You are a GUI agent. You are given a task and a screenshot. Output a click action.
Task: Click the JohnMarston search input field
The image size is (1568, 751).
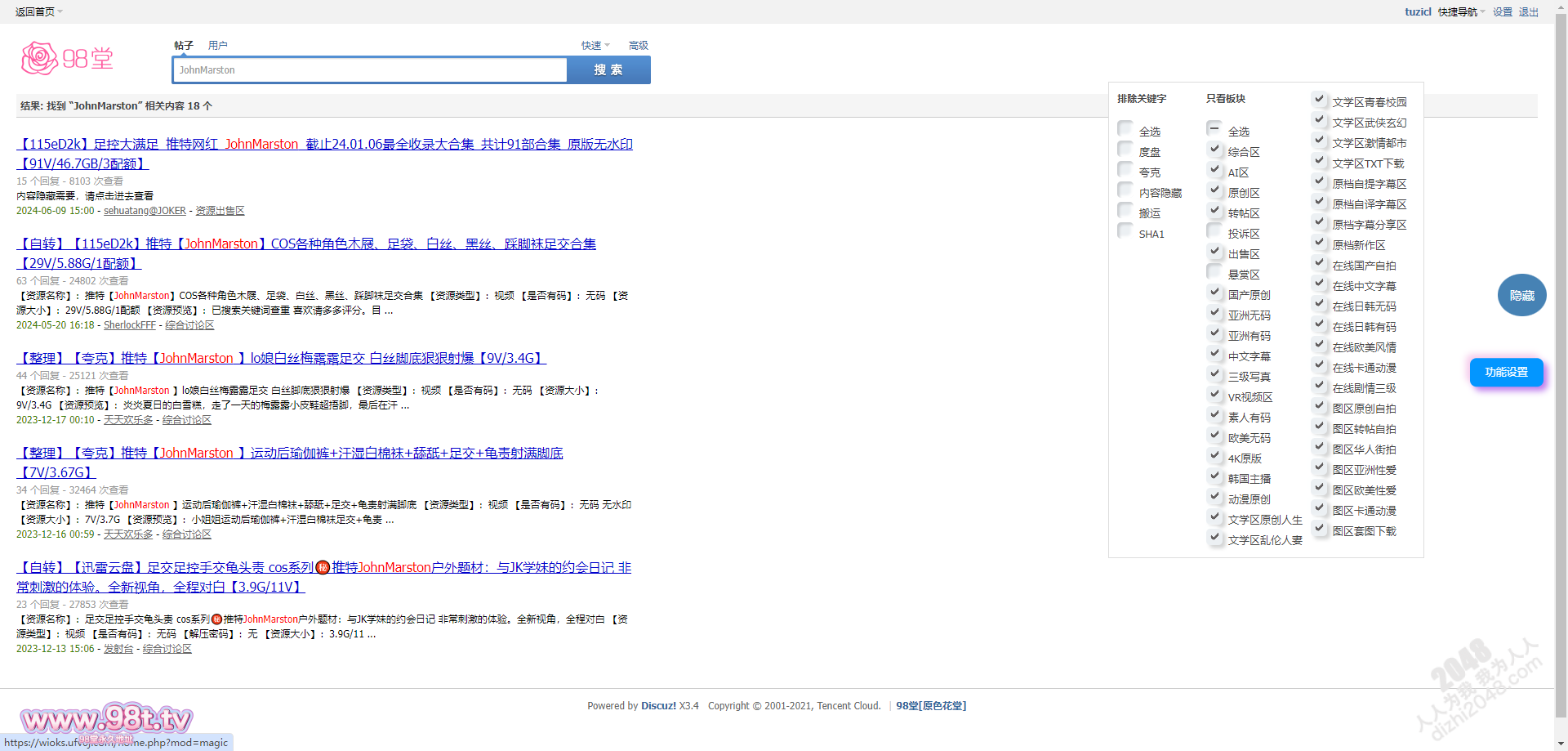pos(369,70)
